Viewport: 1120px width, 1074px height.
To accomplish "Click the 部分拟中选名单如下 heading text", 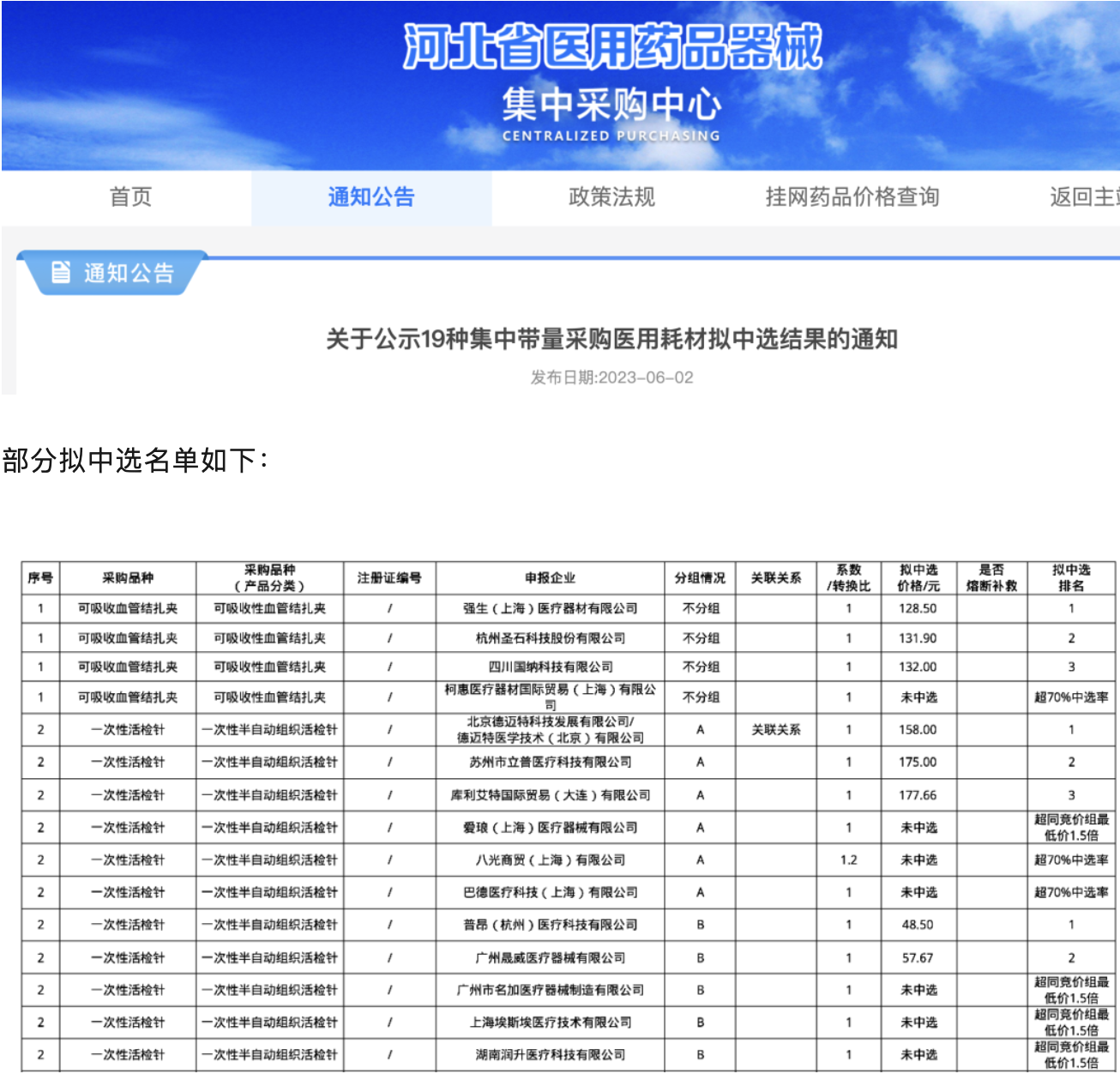I will click(x=135, y=461).
